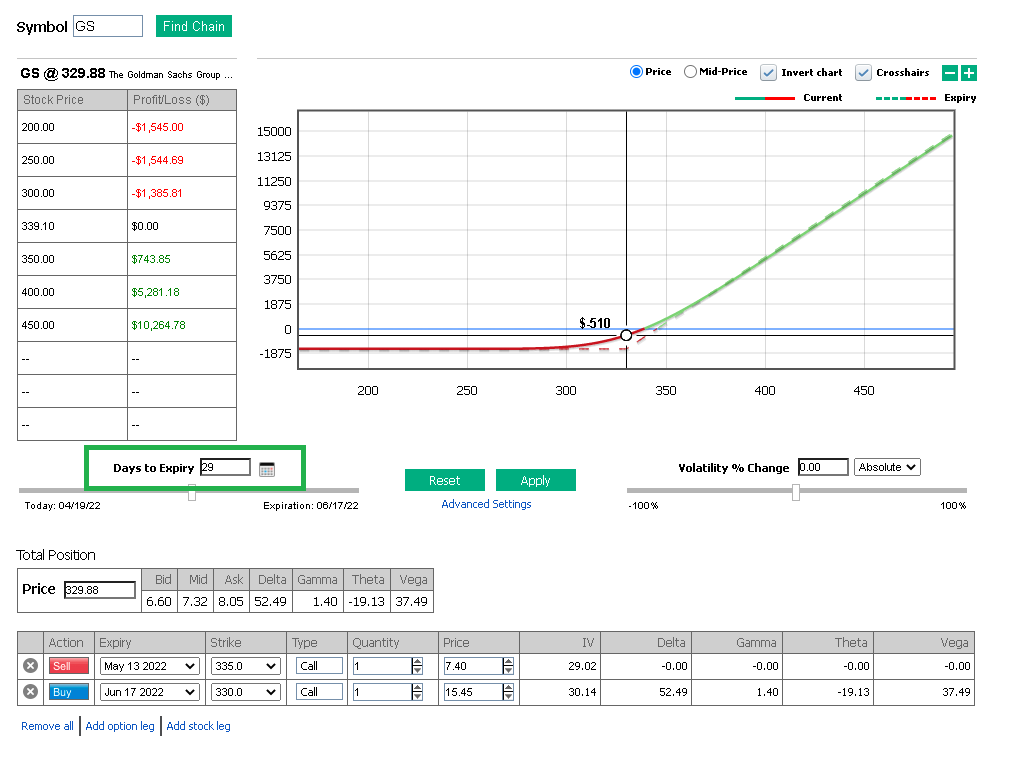Click the Quantity stepper on Buy leg
Screen dimensions: 1029x760
417,692
